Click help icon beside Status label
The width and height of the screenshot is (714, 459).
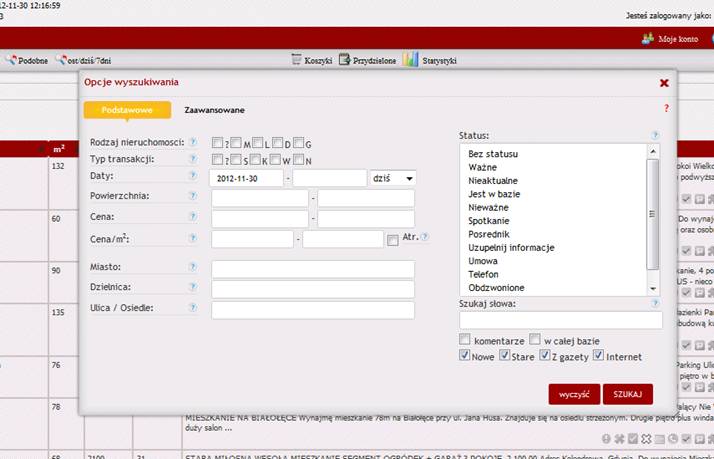pos(655,135)
